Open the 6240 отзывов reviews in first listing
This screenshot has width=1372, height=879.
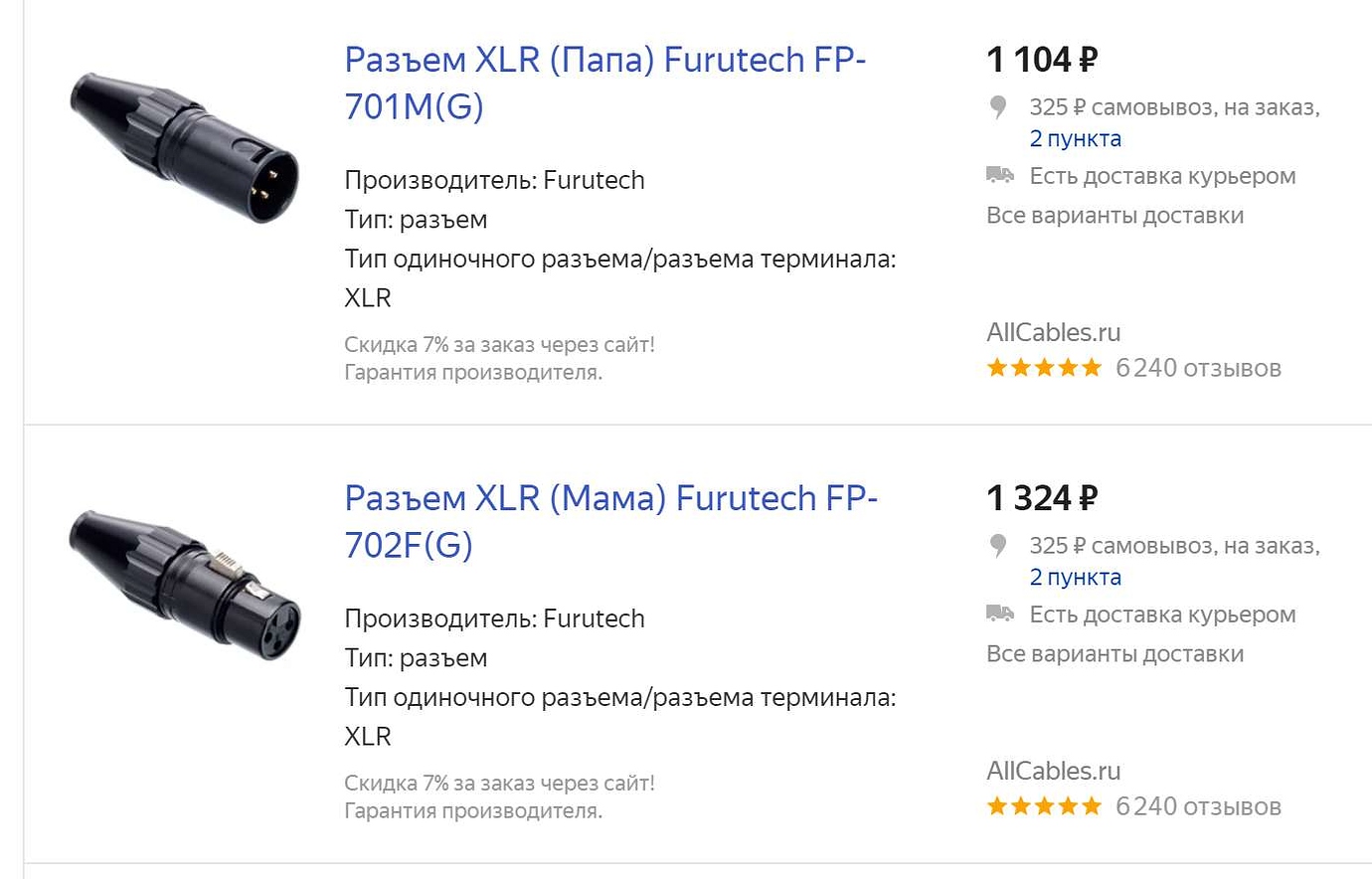coord(1198,368)
